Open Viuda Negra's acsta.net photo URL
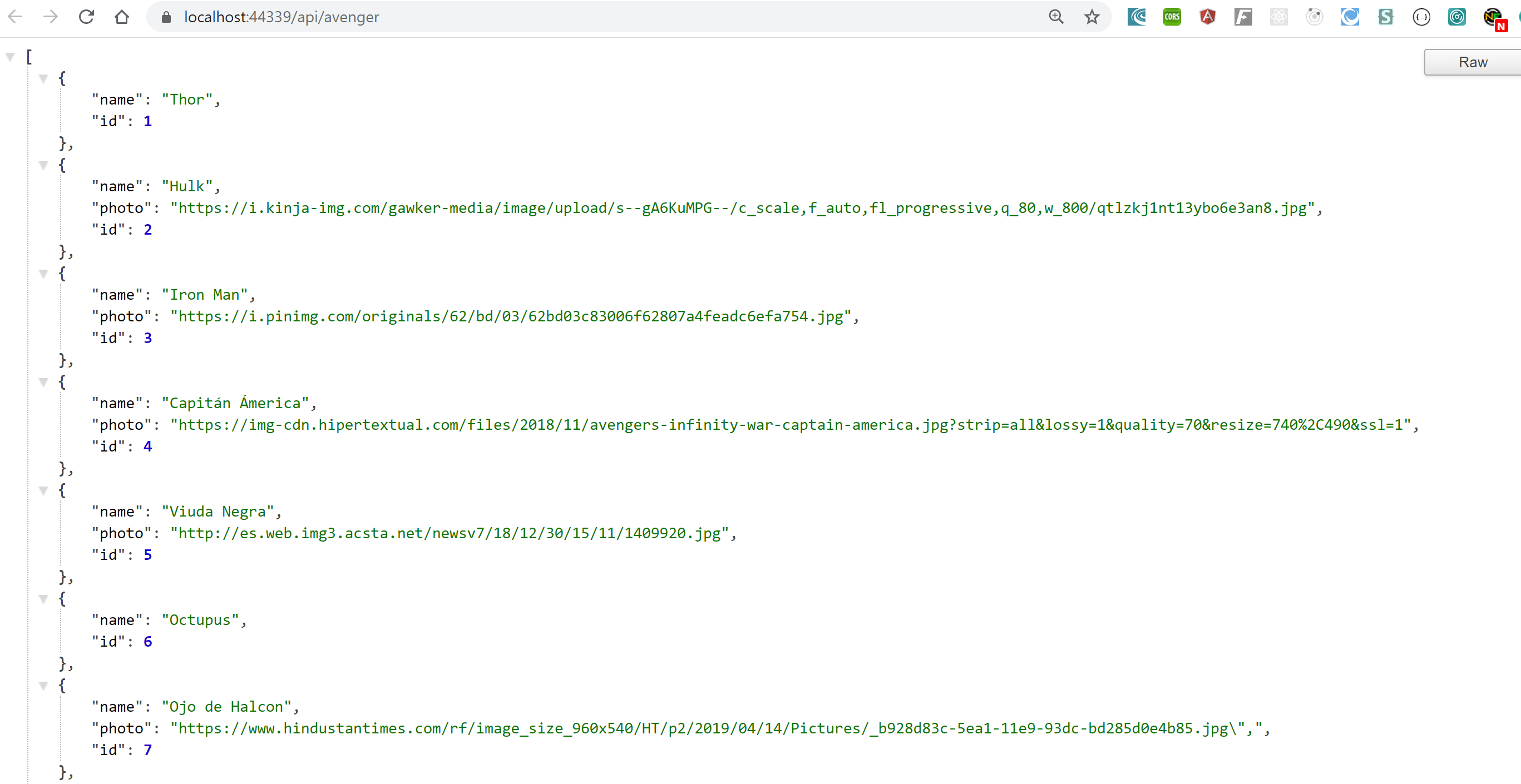The width and height of the screenshot is (1521, 784). point(450,533)
